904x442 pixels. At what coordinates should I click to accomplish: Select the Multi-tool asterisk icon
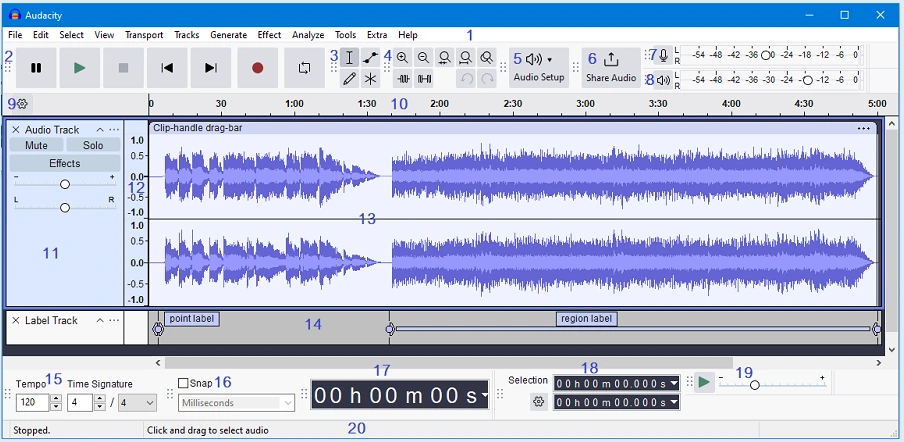[371, 79]
